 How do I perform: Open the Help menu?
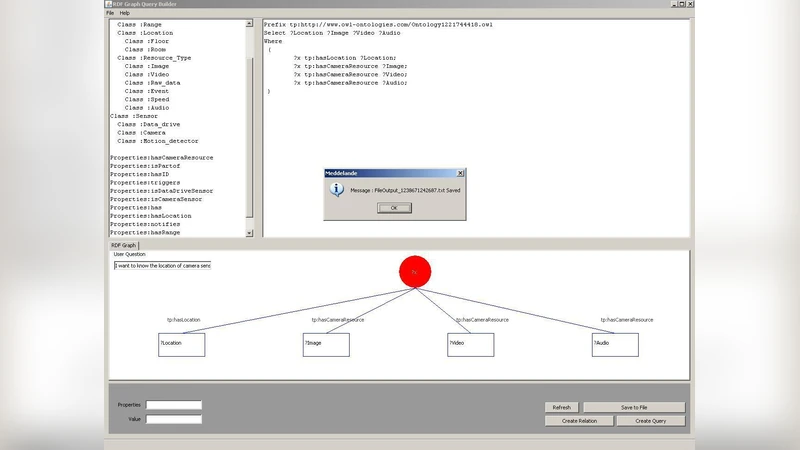125,13
